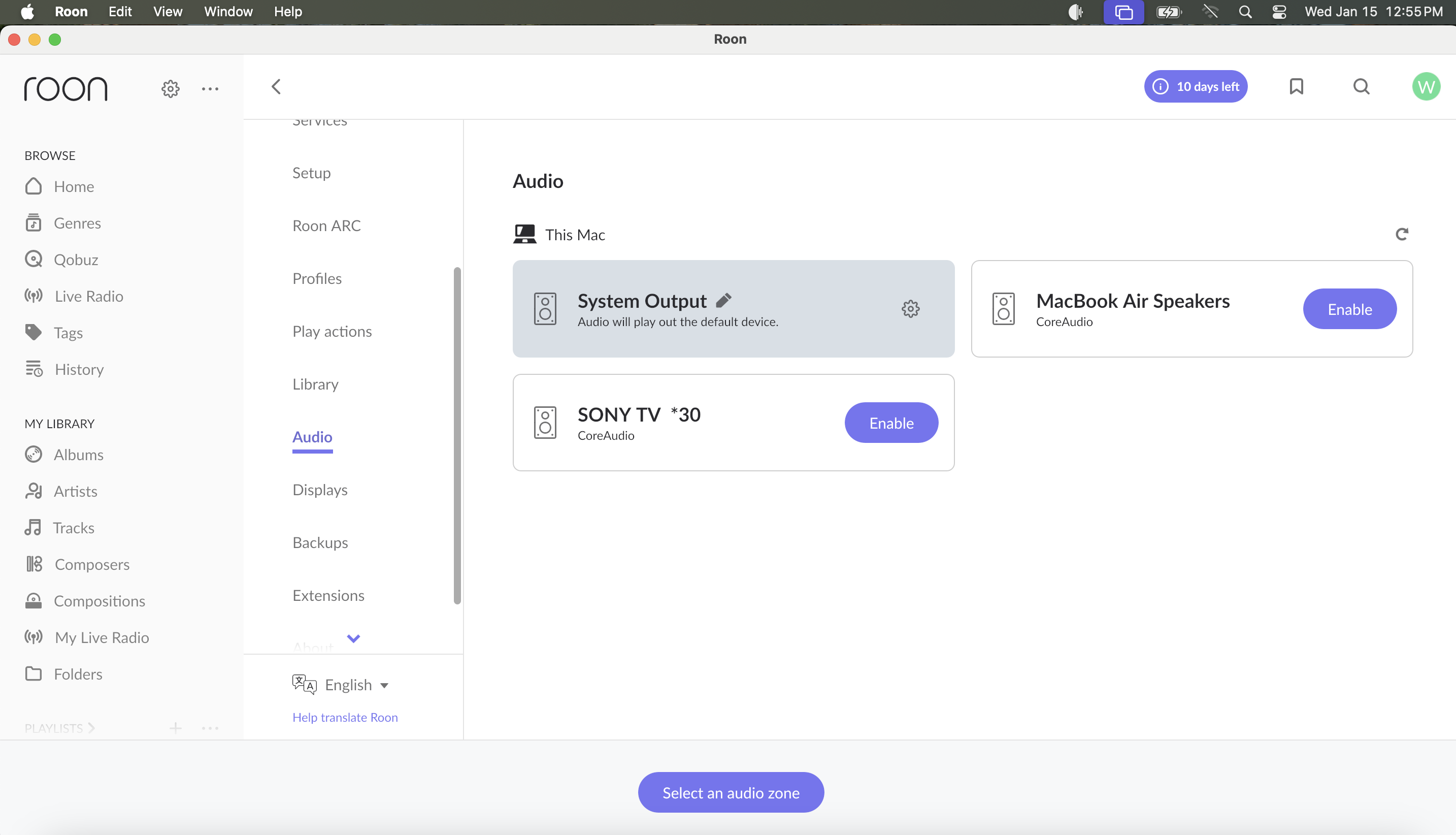Open Genres in the sidebar

[63, 222]
